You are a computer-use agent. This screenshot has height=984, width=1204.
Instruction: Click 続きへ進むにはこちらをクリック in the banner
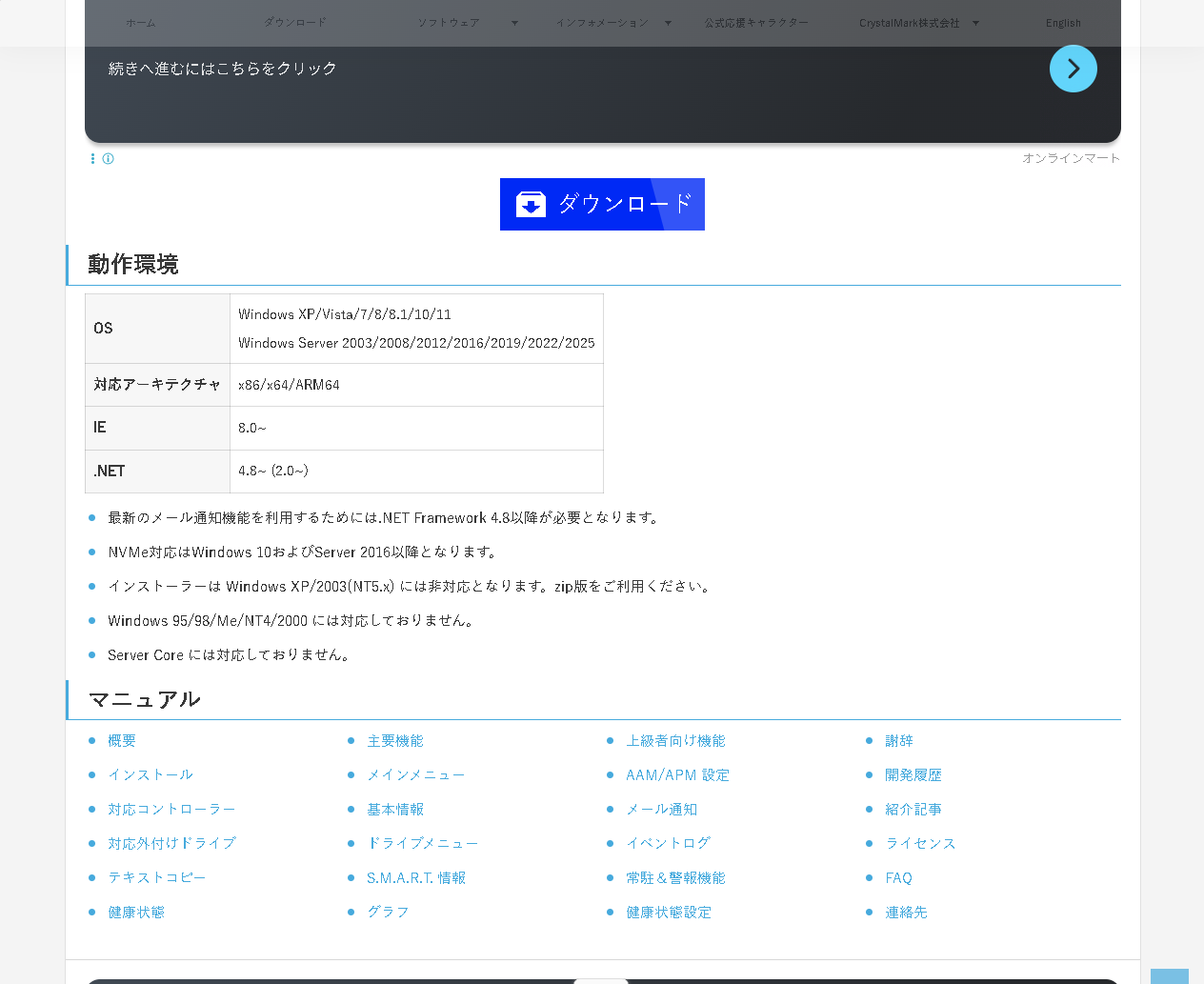tap(223, 68)
